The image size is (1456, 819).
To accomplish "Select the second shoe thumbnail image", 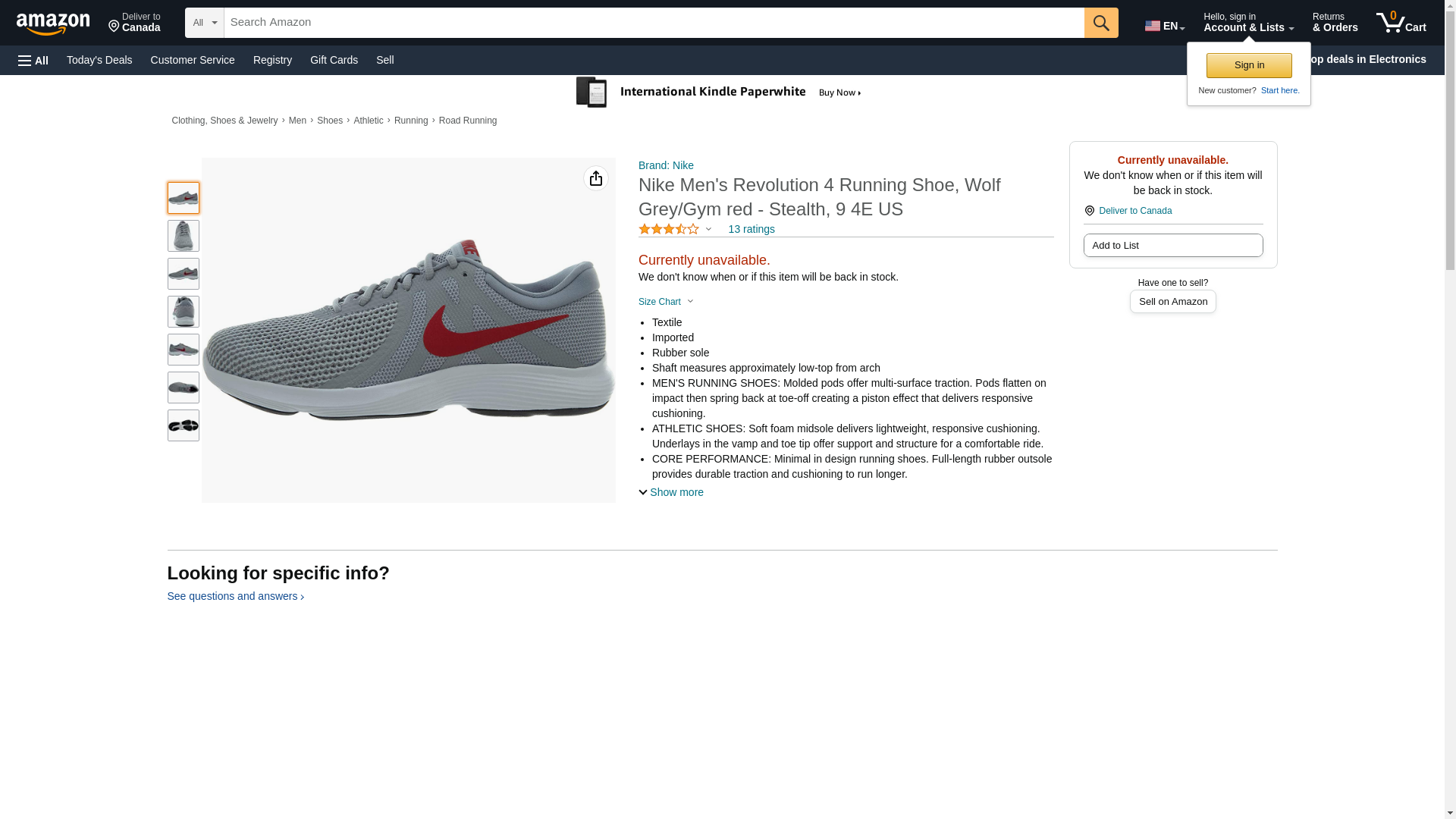I will pos(184,236).
